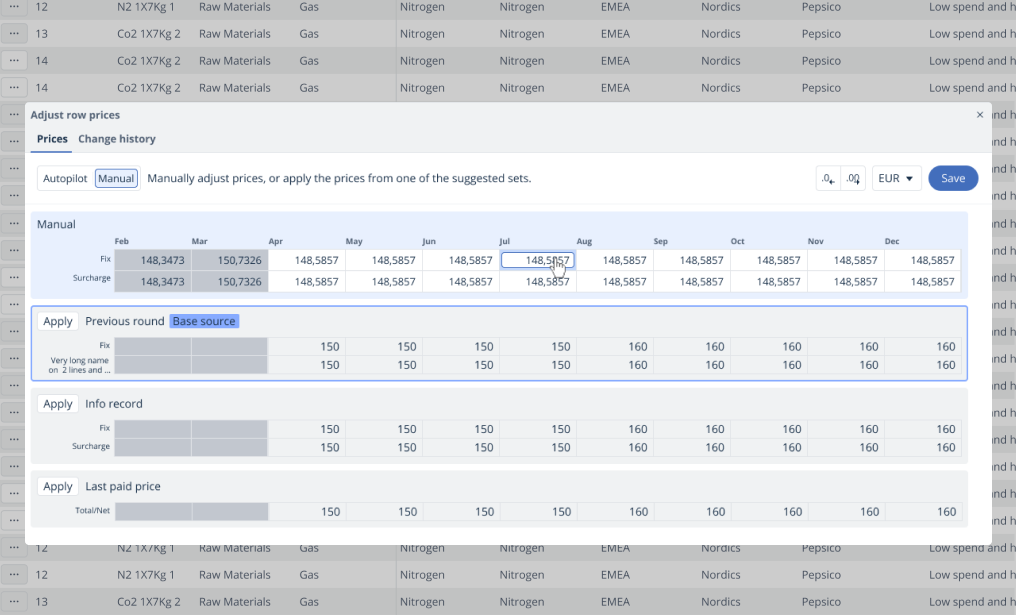Open ellipsis menu for row 13 above dialog
Screen dimensions: 1016x615
(x=14, y=34)
